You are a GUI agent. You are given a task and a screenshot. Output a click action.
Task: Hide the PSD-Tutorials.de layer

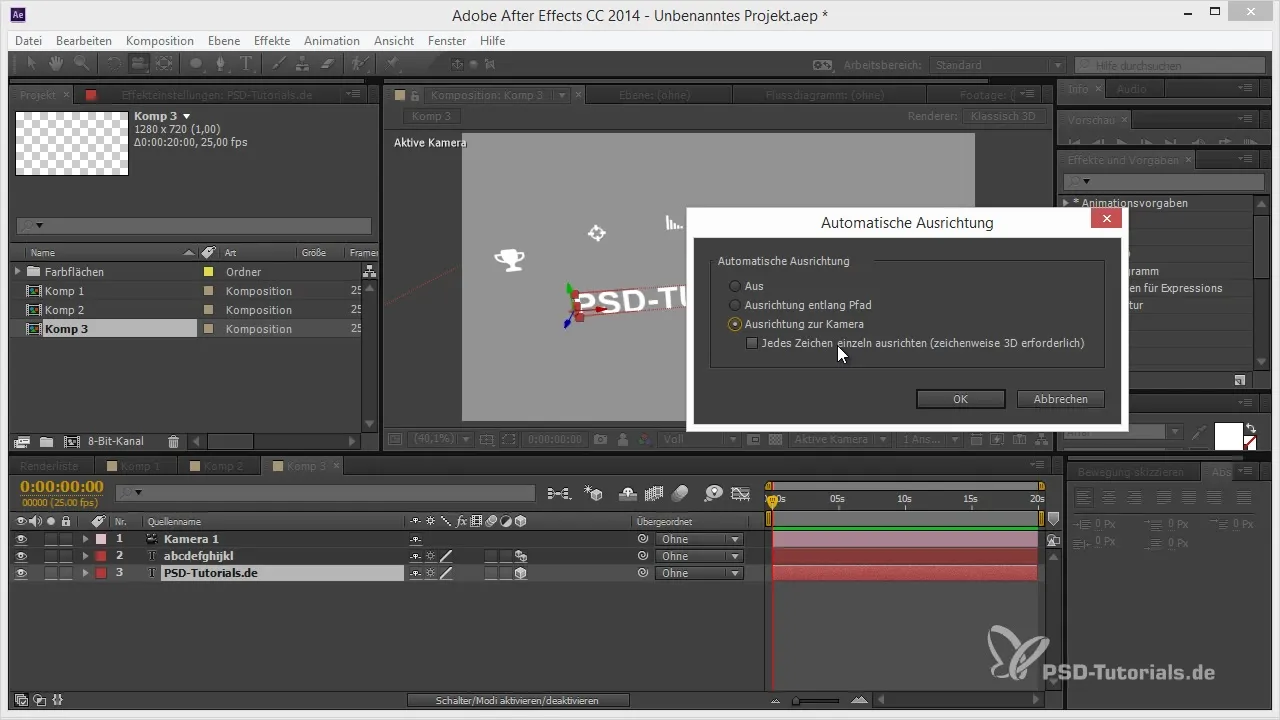(x=21, y=574)
